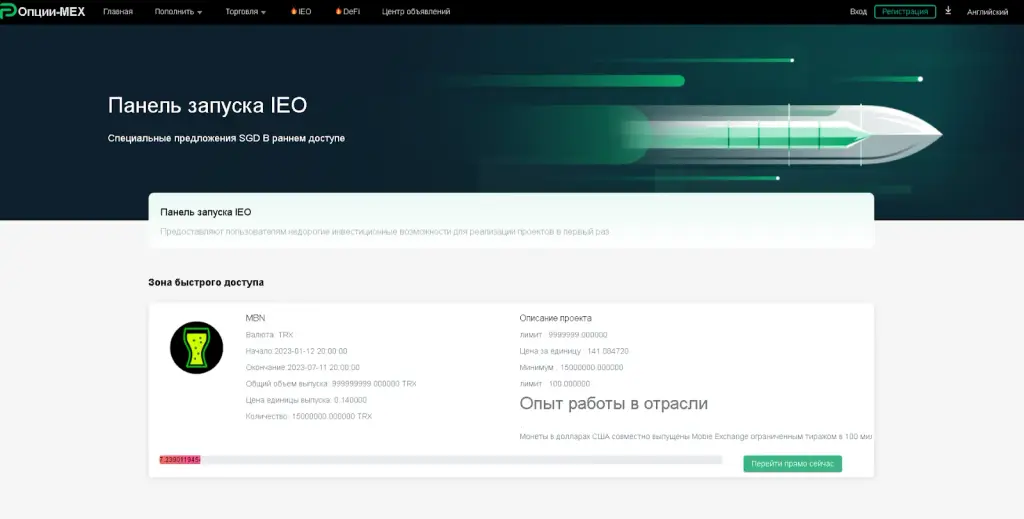Expand the Торговля dropdown

246,12
